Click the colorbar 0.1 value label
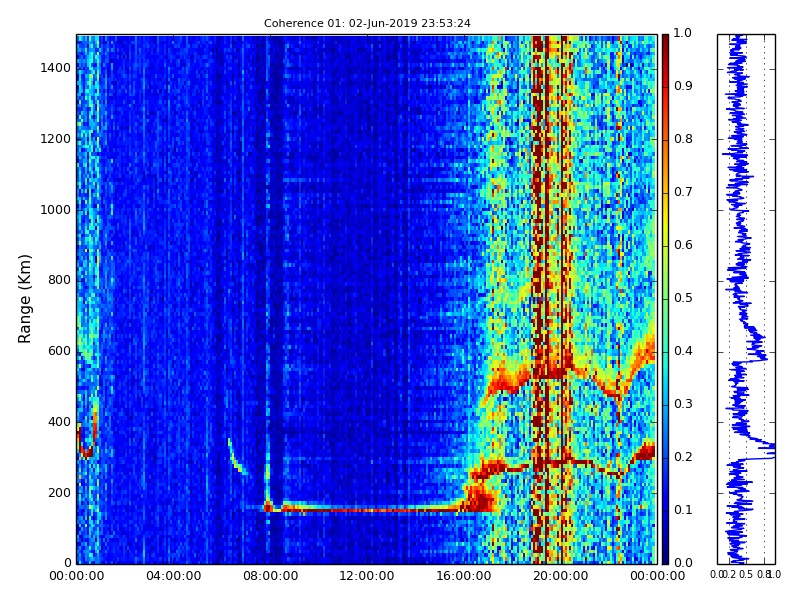This screenshot has width=800, height=600. click(683, 510)
